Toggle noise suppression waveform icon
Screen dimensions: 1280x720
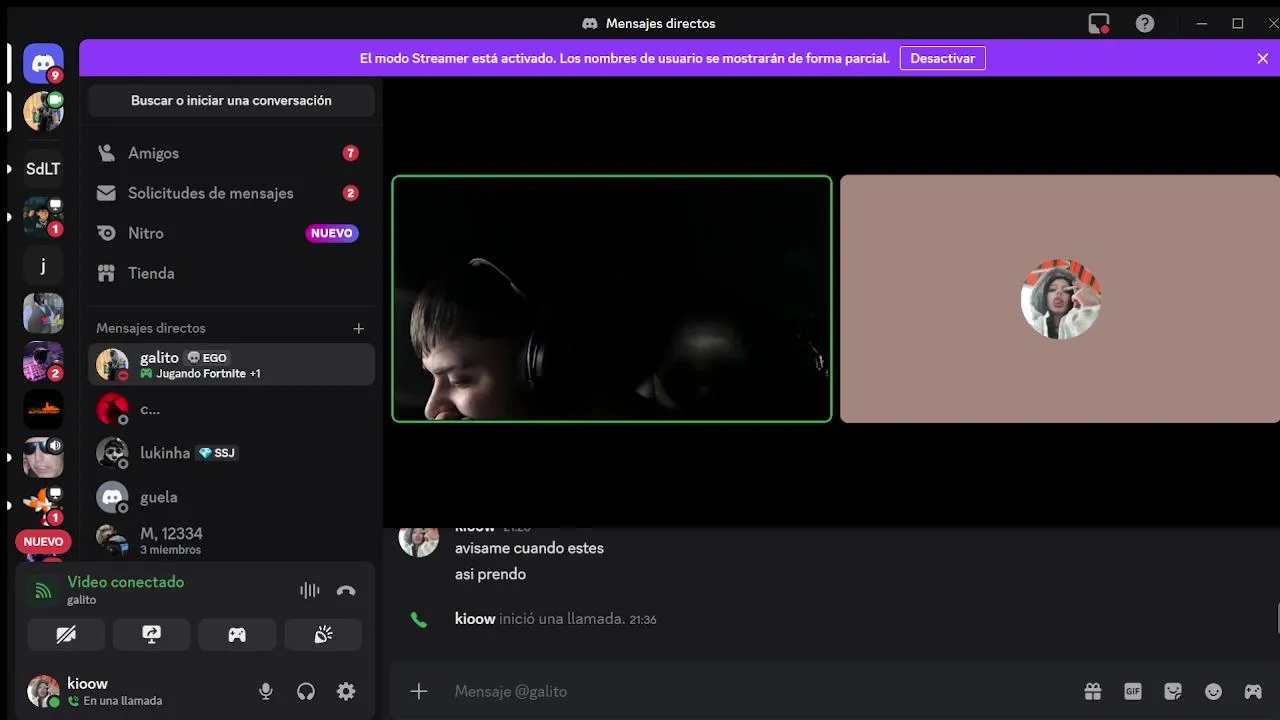click(x=310, y=590)
